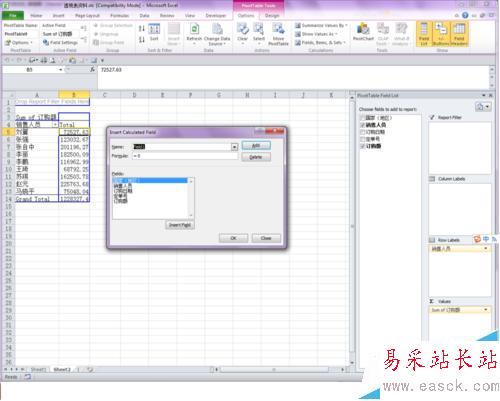
Task: Click Delete button in Insert Calculated Field dialog
Action: pos(256,157)
